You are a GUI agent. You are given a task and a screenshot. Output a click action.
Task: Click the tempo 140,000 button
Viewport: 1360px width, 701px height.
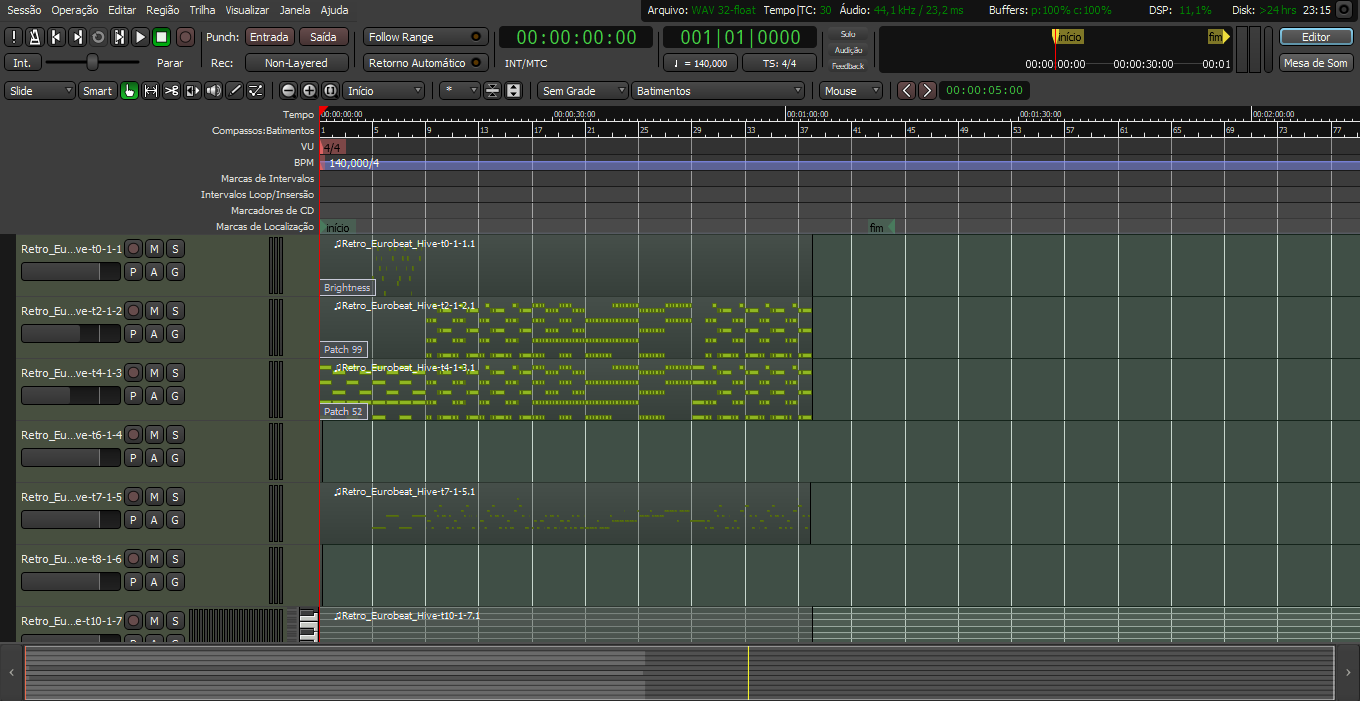pos(700,62)
